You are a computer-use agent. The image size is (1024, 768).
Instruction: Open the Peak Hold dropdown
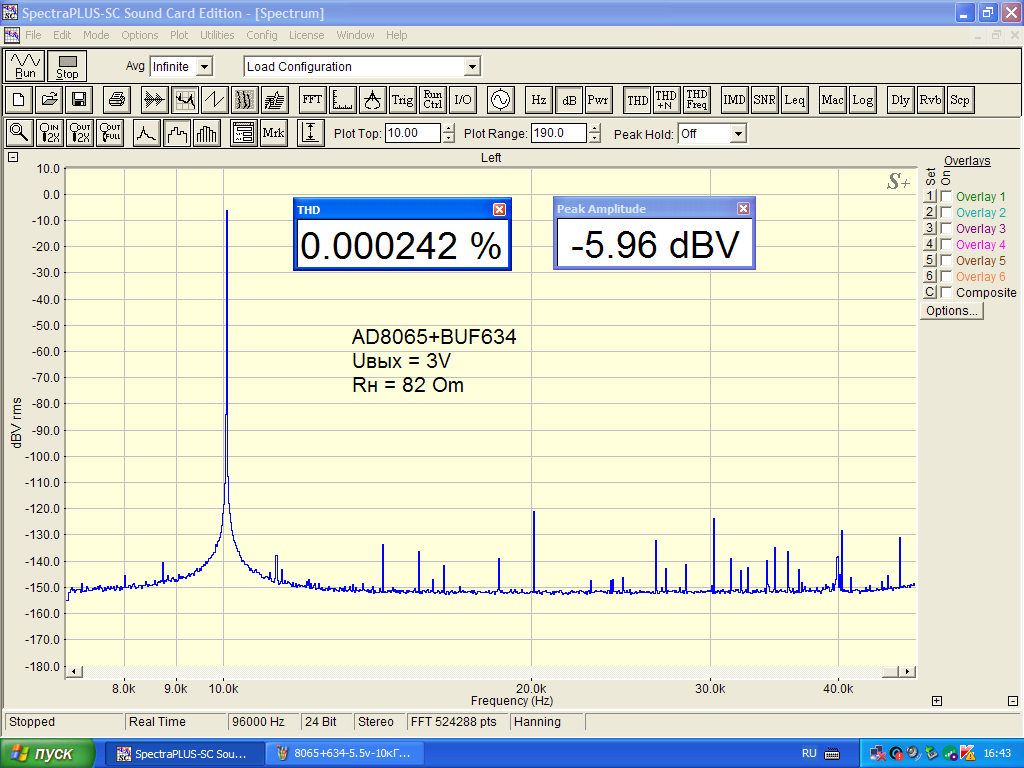(738, 134)
